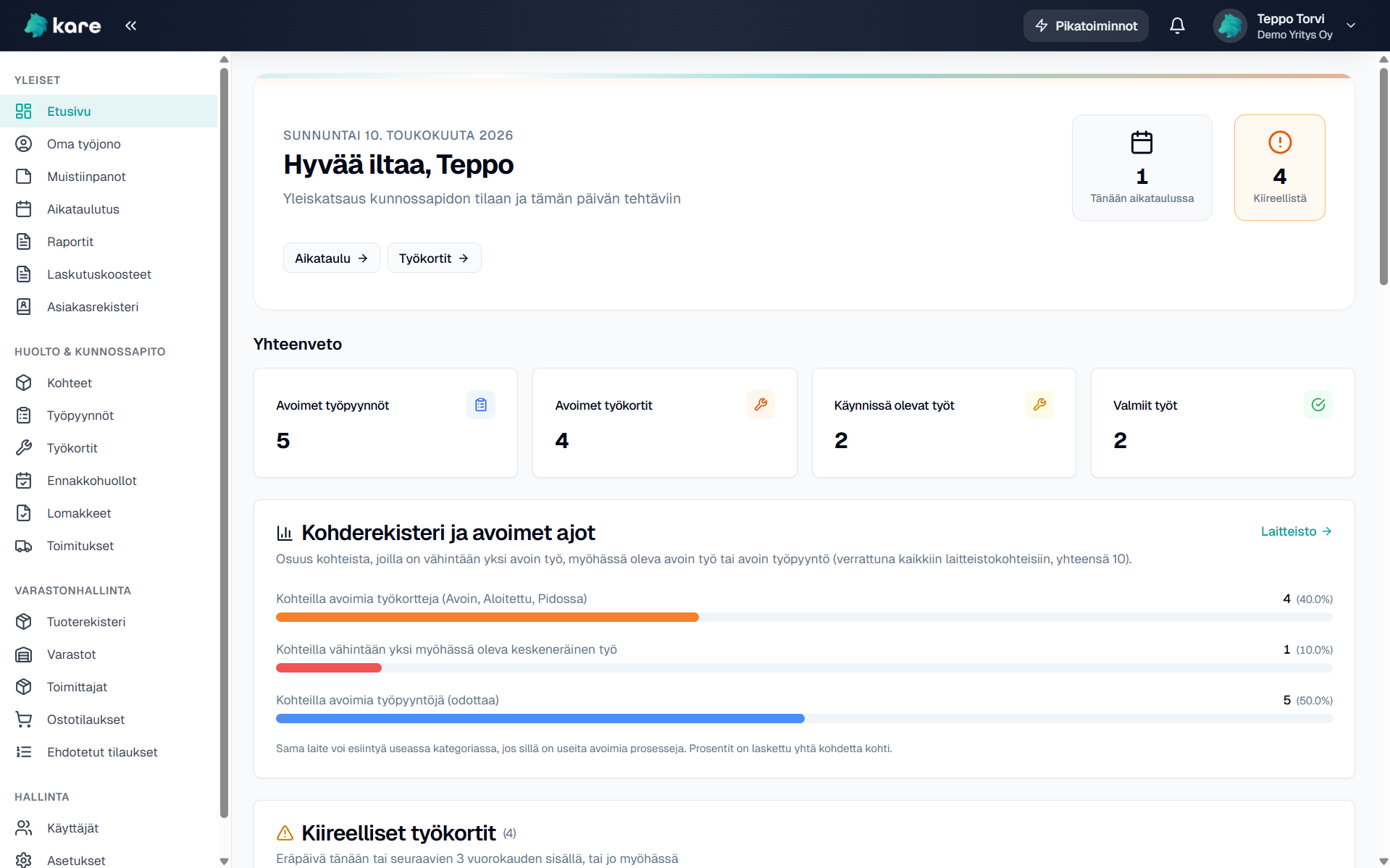The width and height of the screenshot is (1390, 868).
Task: Click the blue open work requests progress bar
Action: (540, 719)
